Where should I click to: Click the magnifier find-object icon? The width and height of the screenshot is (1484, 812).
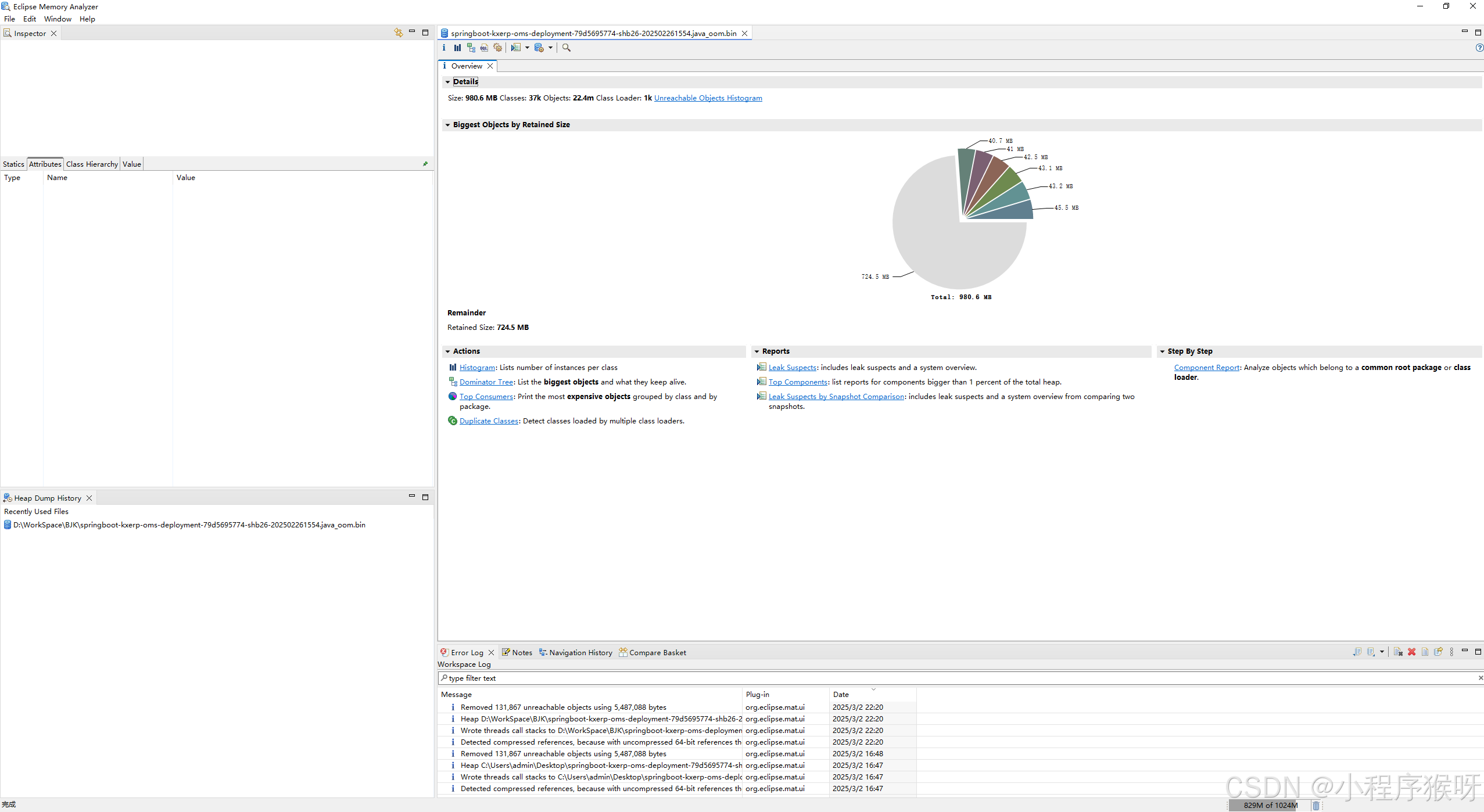click(x=567, y=48)
